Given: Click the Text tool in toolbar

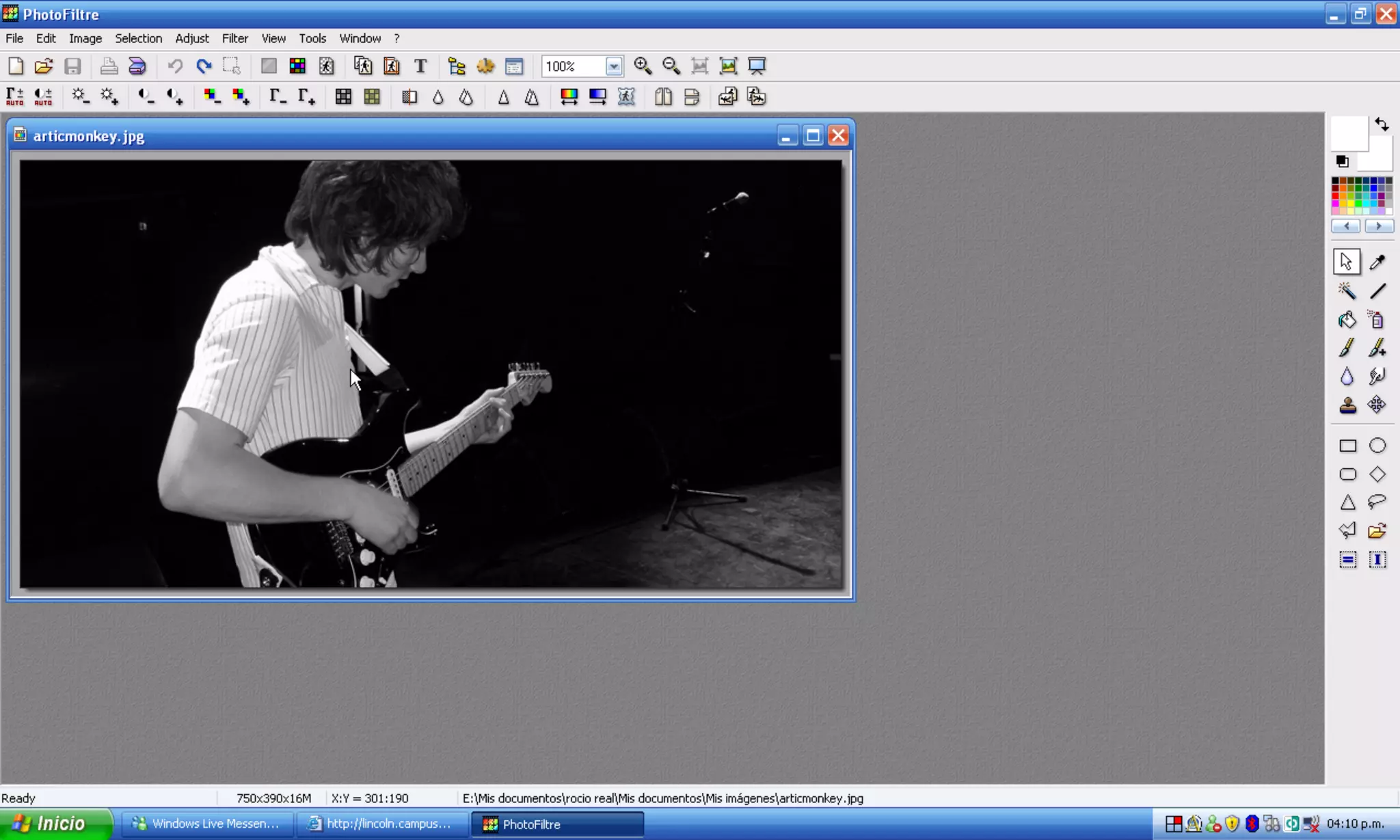Looking at the screenshot, I should point(420,66).
